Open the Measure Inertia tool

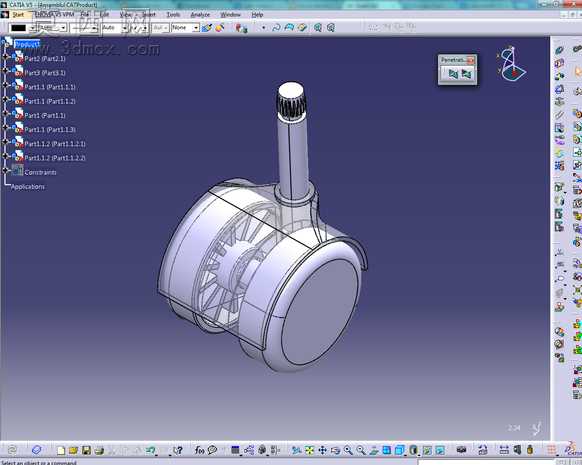tap(530, 451)
